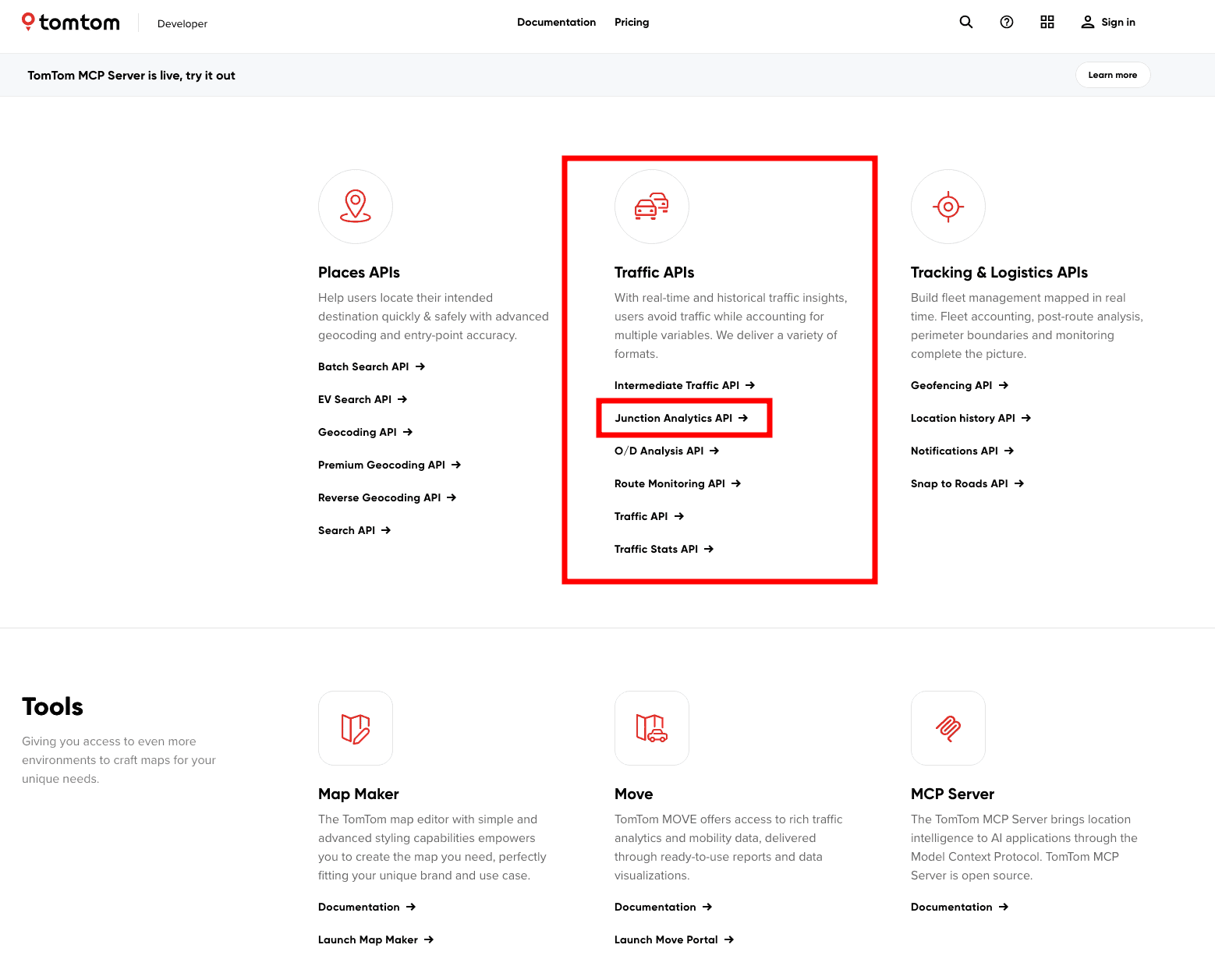Open the search magnifier icon

(965, 23)
